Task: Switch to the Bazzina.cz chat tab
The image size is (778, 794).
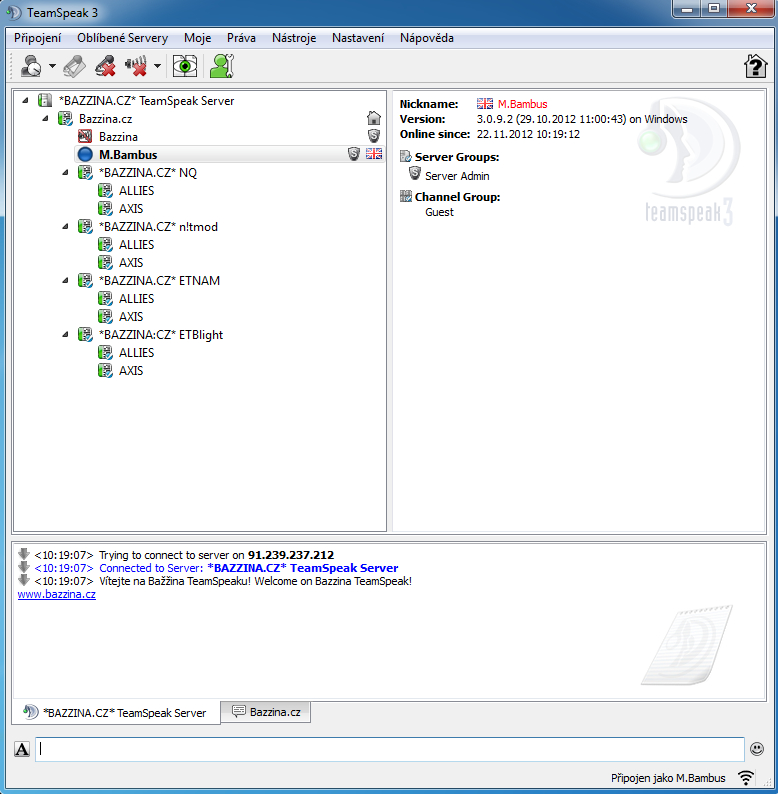Action: (x=266, y=712)
